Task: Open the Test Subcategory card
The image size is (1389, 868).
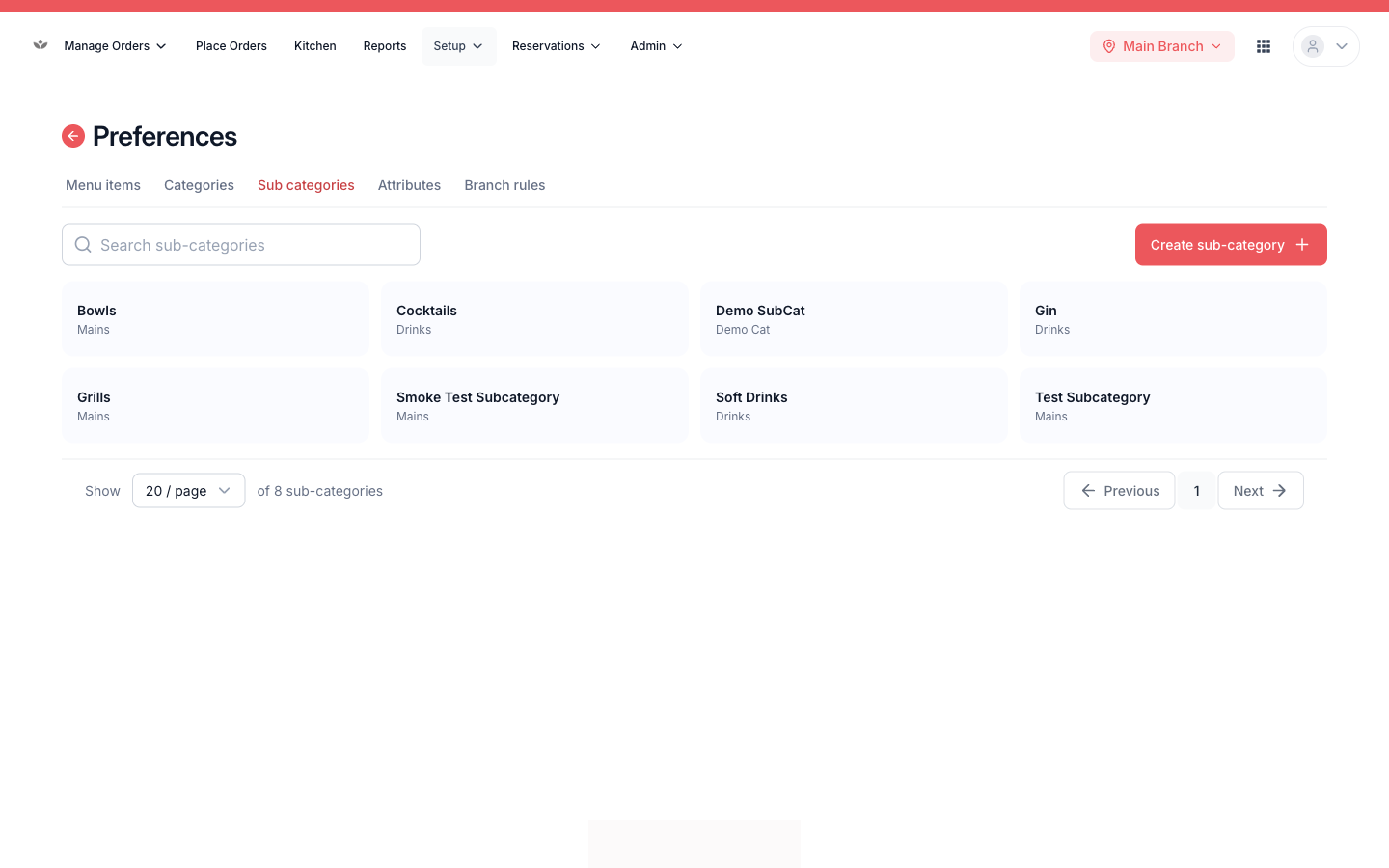Action: [1173, 406]
